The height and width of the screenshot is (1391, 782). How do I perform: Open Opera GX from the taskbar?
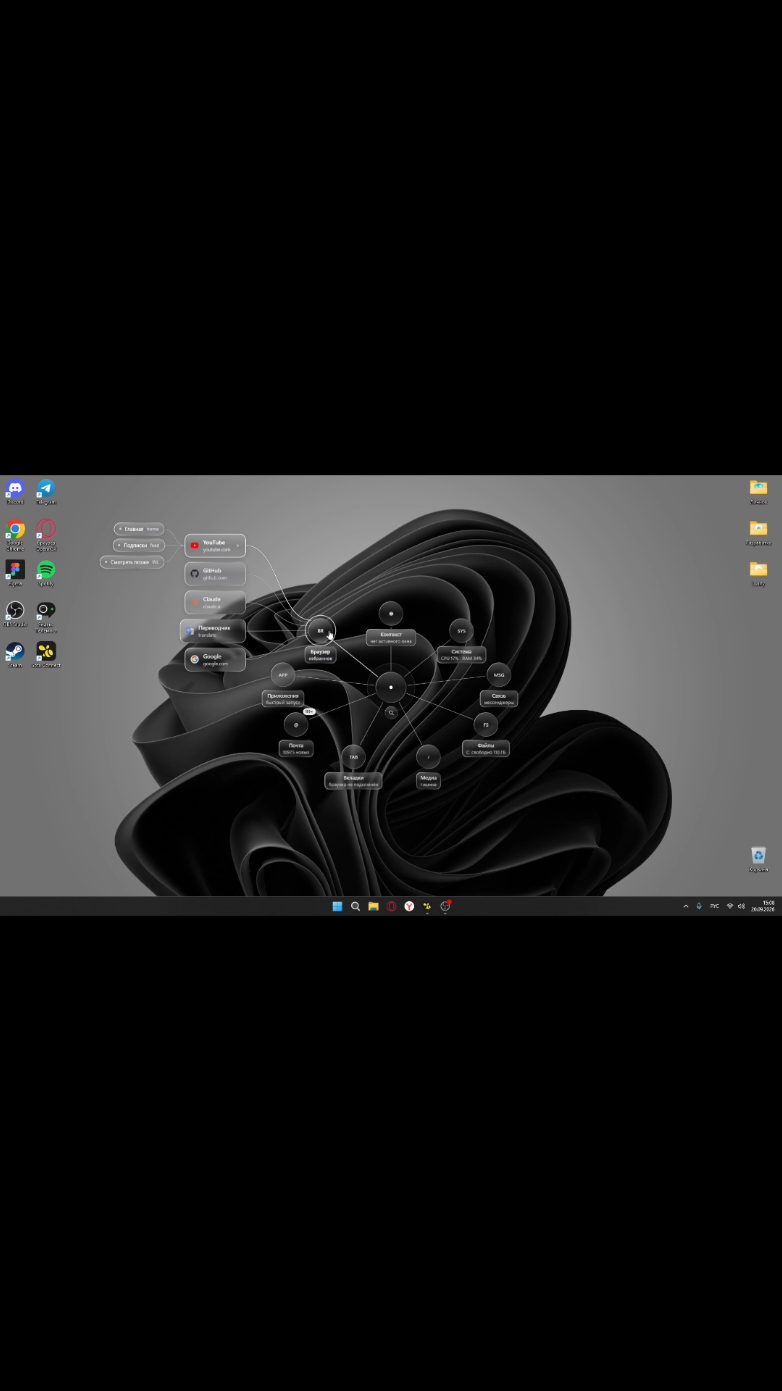[x=391, y=906]
